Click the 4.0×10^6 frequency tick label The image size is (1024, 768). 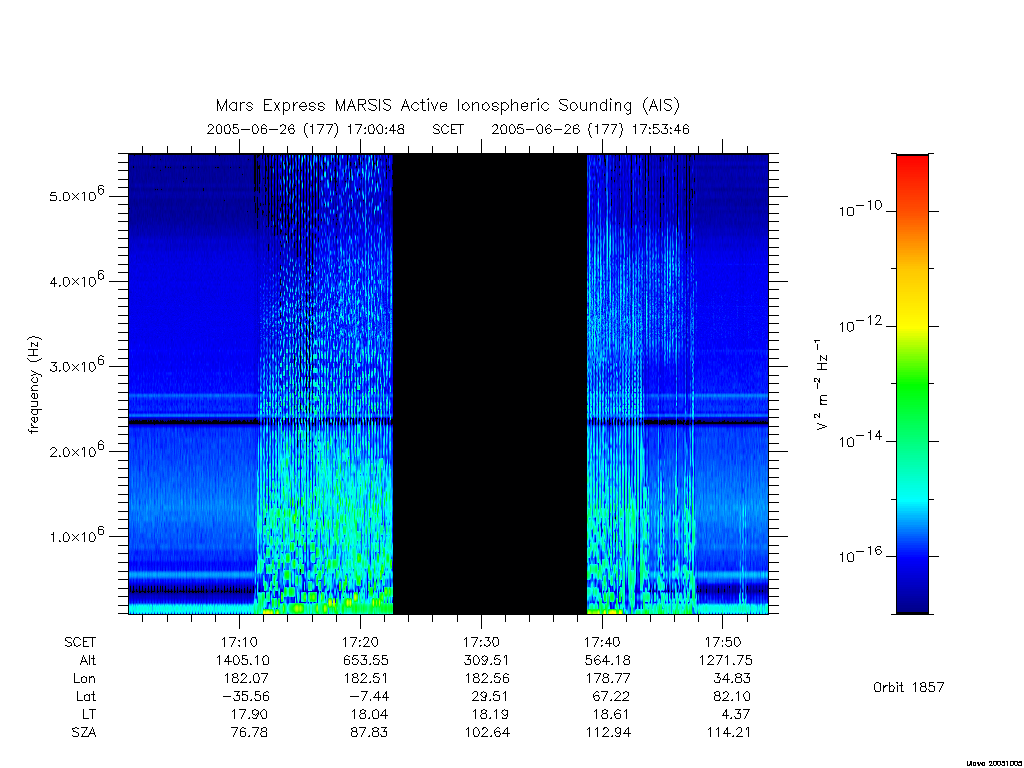coord(76,280)
